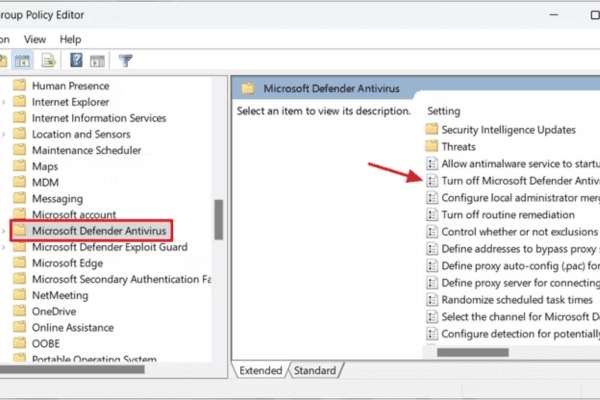The height and width of the screenshot is (400, 600).
Task: Click the tree pane vertical scrollbar thumb
Action: tap(218, 219)
